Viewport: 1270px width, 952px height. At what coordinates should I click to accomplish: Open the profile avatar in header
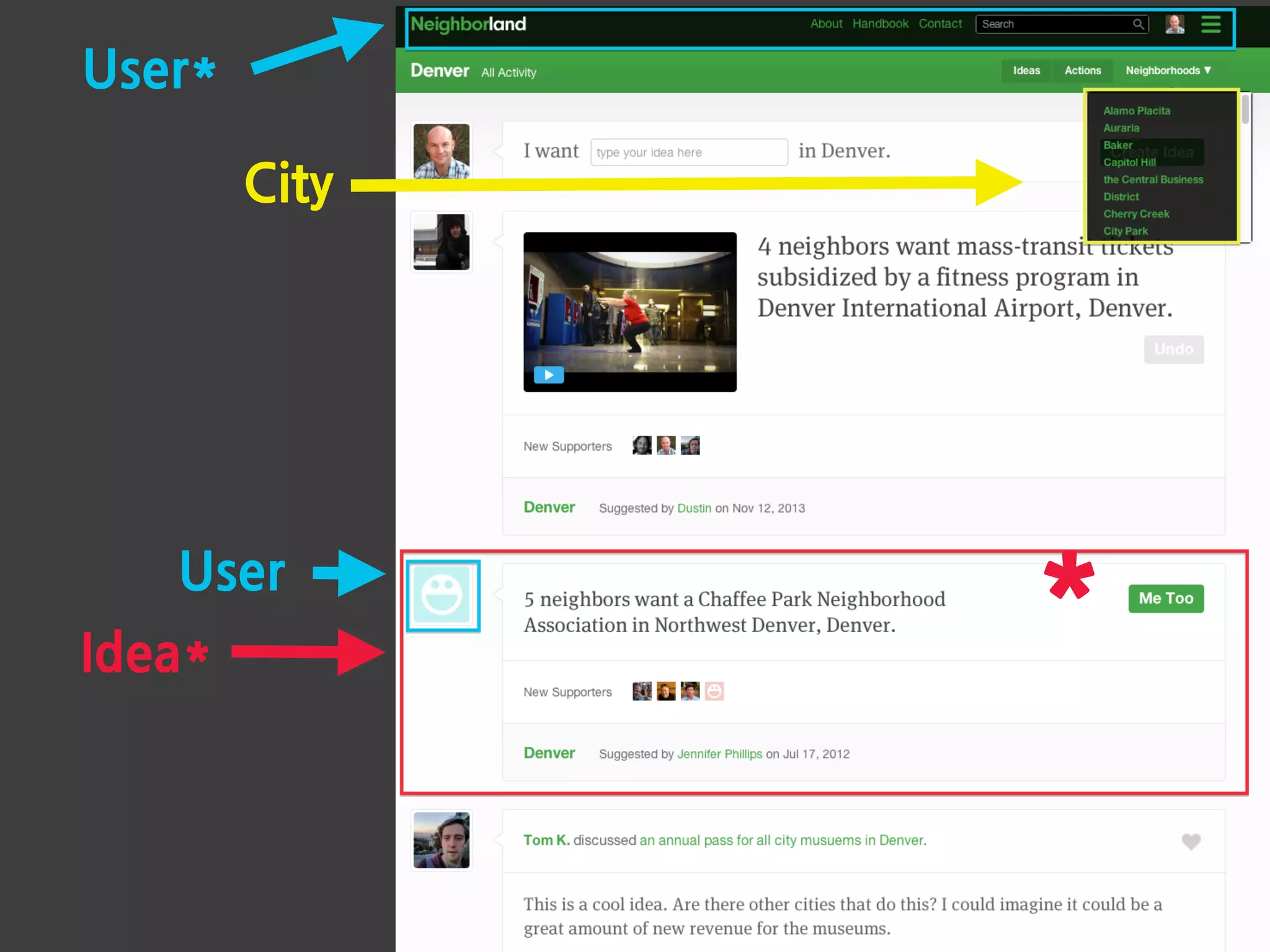1175,24
